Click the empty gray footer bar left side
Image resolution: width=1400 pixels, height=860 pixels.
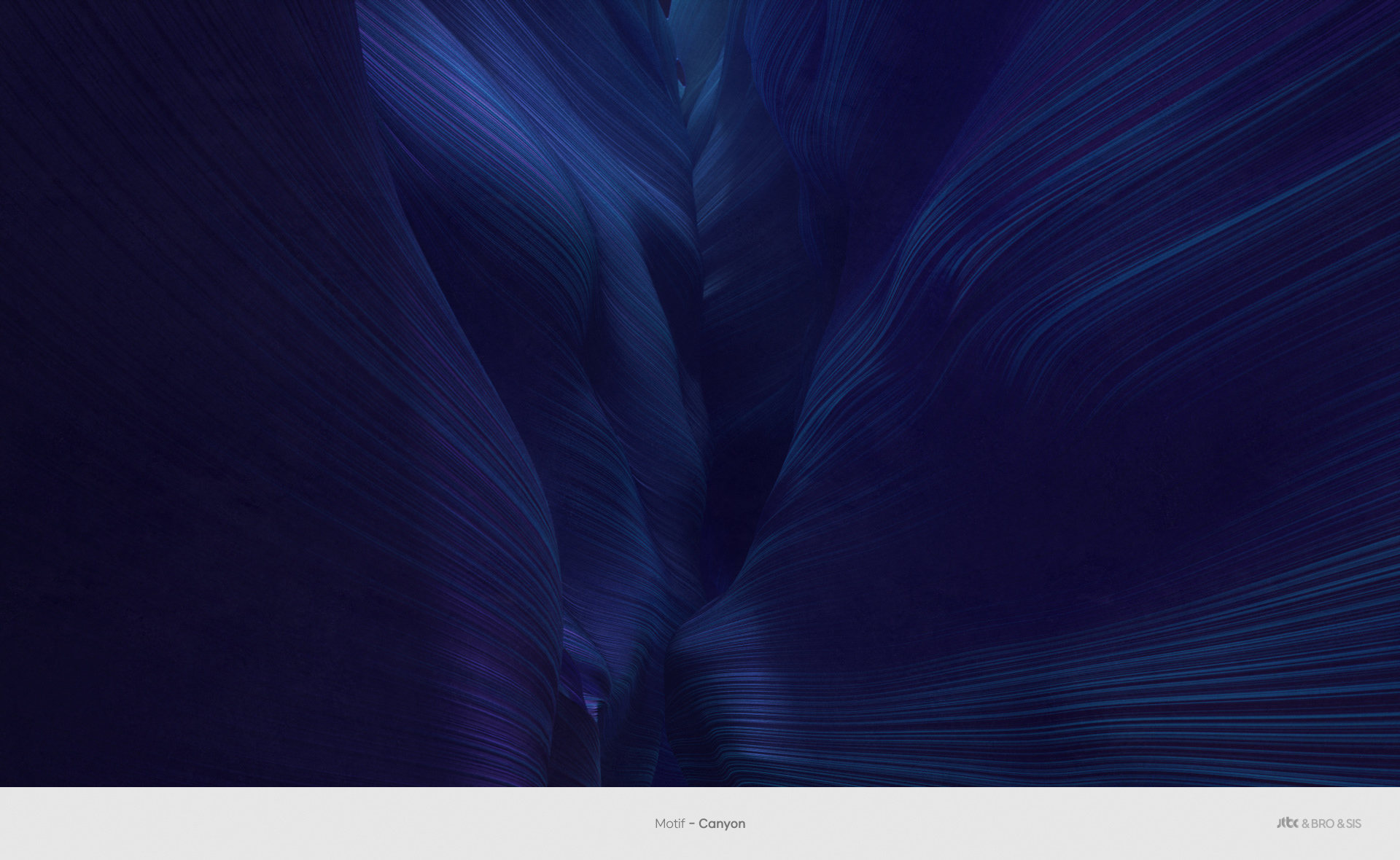(219, 824)
